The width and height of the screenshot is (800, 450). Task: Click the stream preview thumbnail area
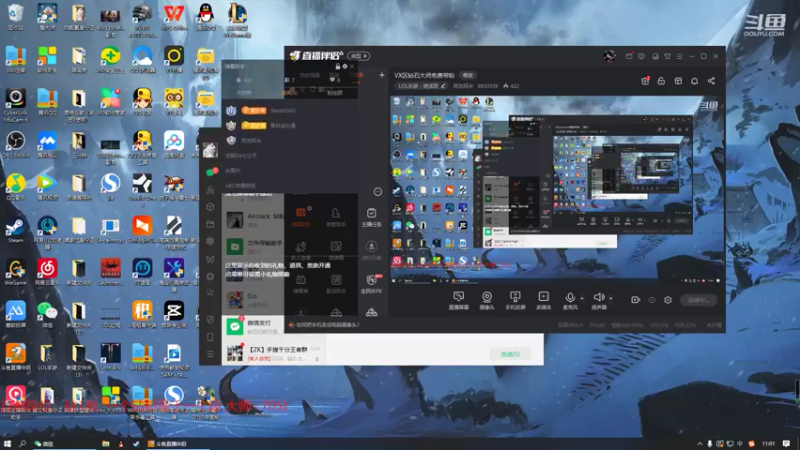[557, 189]
